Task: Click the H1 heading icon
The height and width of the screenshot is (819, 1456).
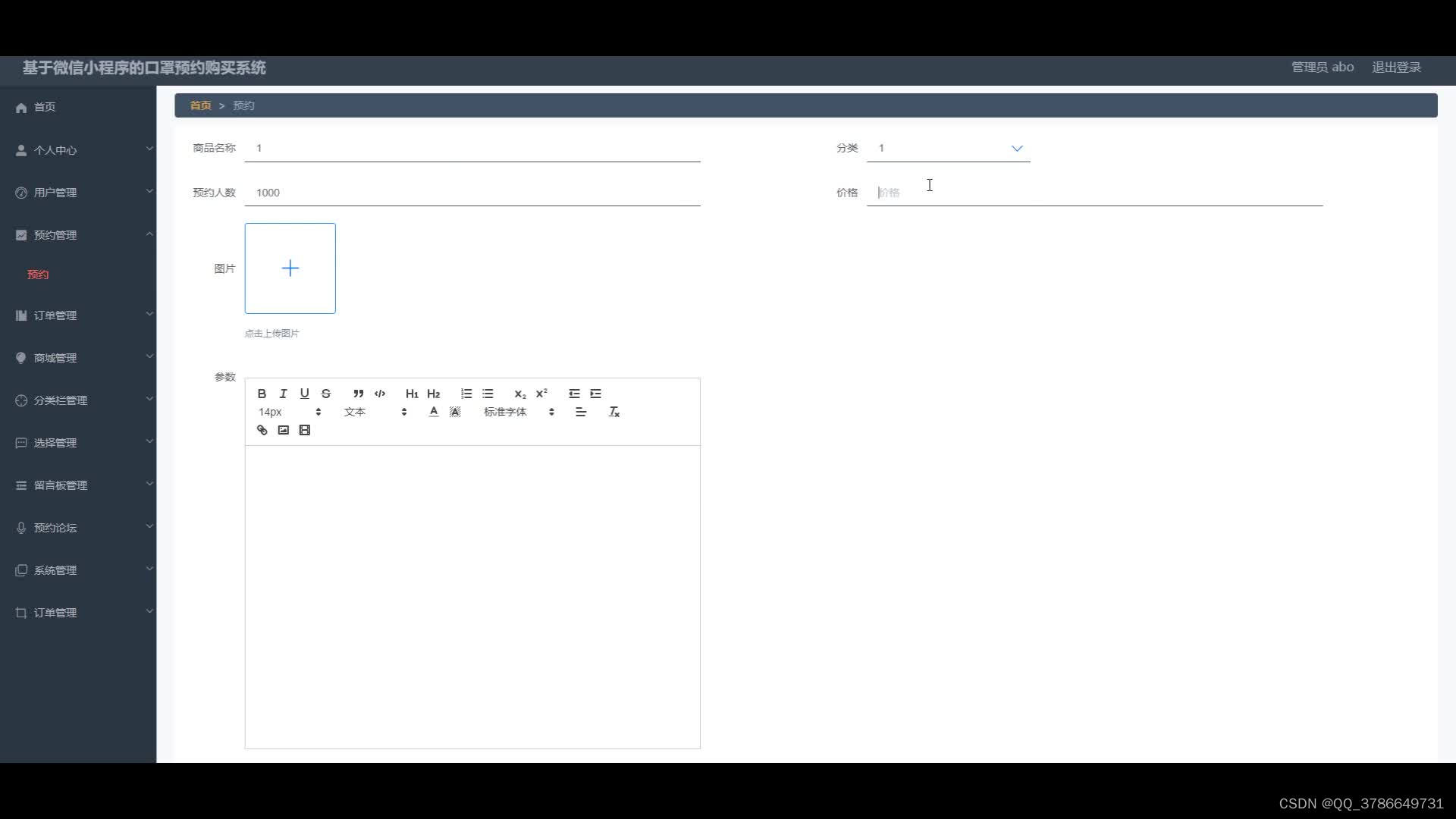Action: [411, 393]
